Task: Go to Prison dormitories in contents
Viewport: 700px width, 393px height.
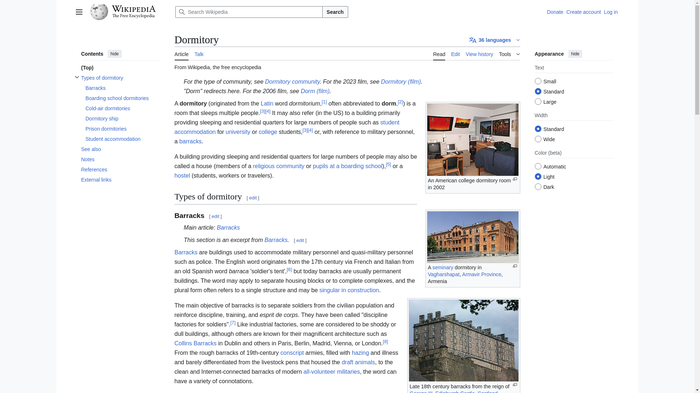Action: (x=106, y=129)
